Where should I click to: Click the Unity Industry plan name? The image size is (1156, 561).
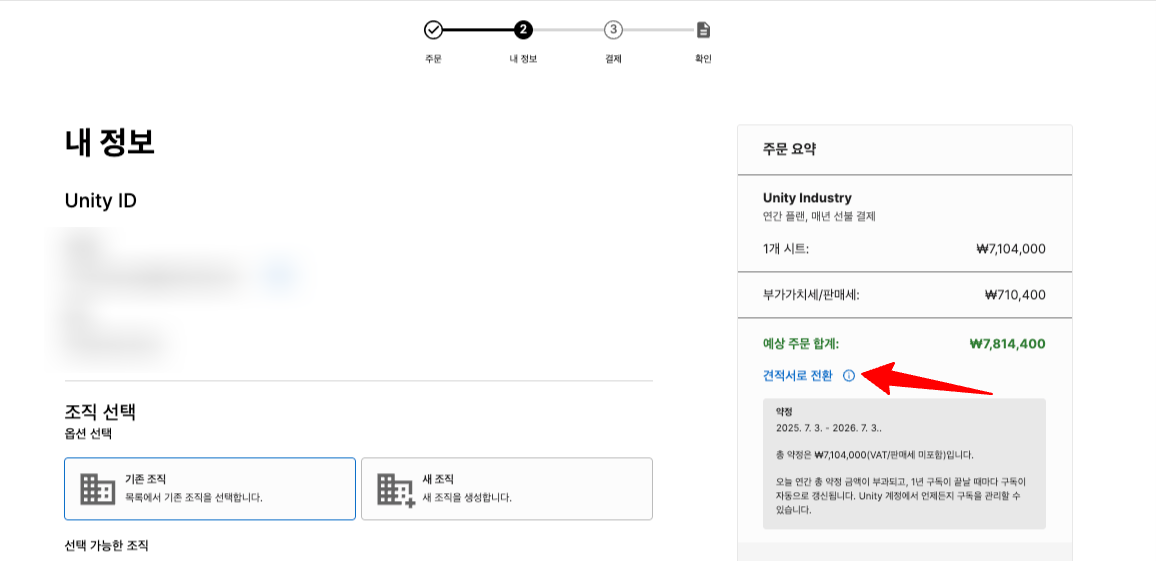807,198
